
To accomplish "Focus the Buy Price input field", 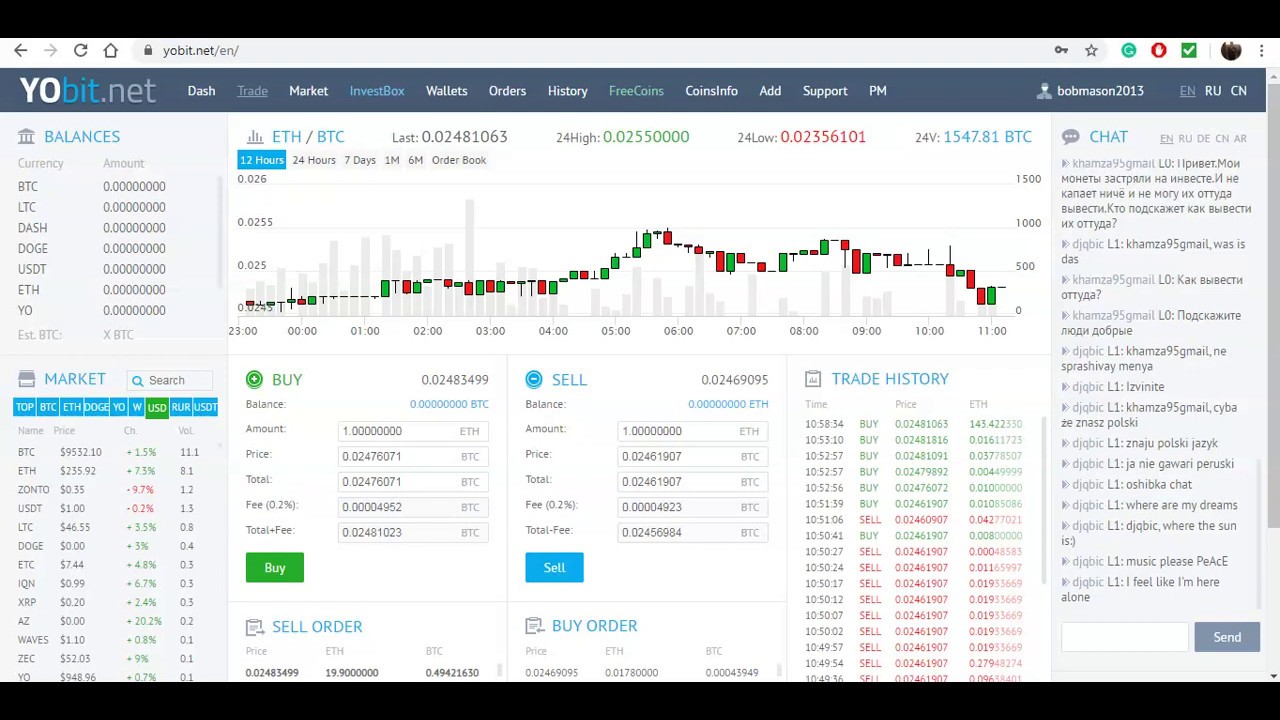I will (x=413, y=456).
